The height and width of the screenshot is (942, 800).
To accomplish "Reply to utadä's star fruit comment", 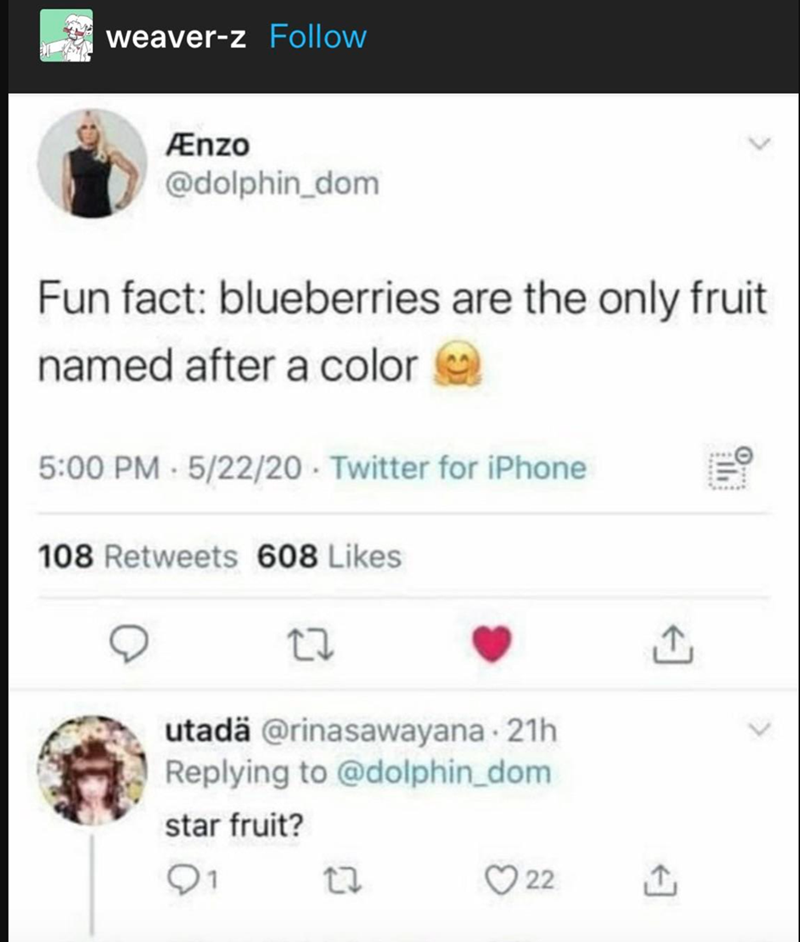I will 184,880.
